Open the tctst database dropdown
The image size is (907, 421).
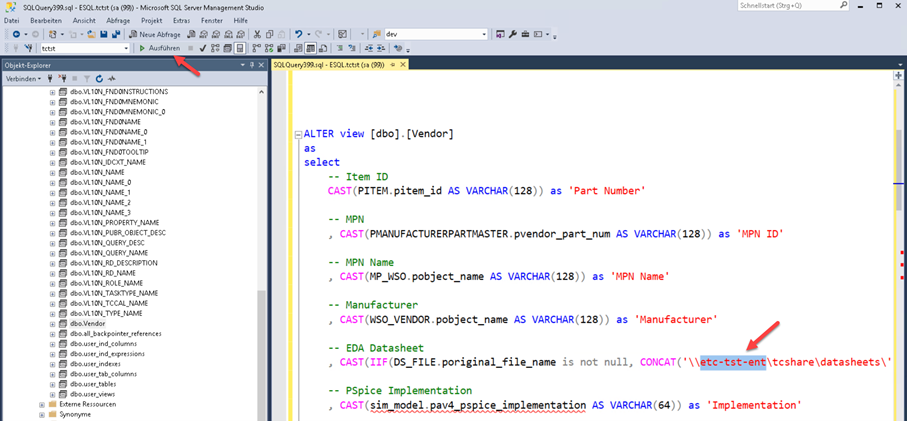point(126,48)
